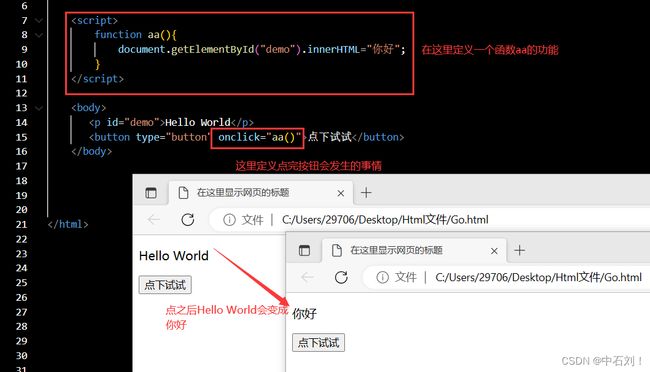Click the function aa() declaration on line 8

point(135,35)
